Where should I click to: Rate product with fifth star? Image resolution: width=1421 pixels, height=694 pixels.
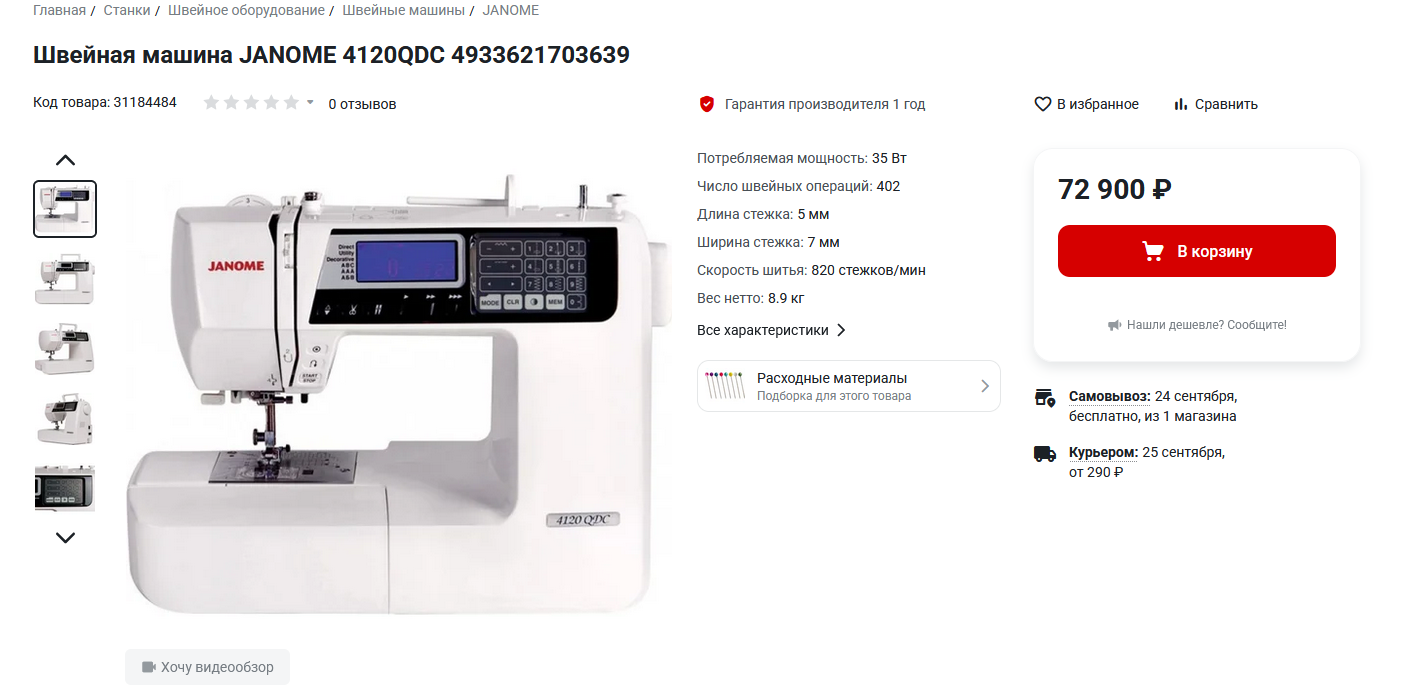click(291, 102)
